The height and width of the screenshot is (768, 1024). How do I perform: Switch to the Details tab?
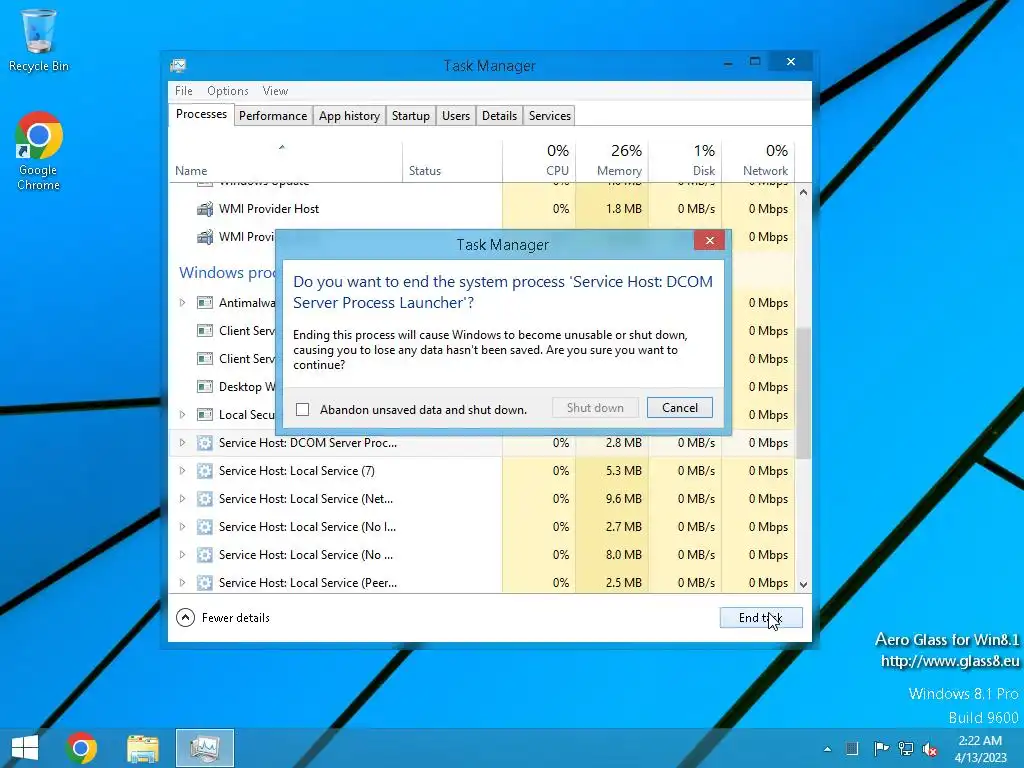coord(499,116)
